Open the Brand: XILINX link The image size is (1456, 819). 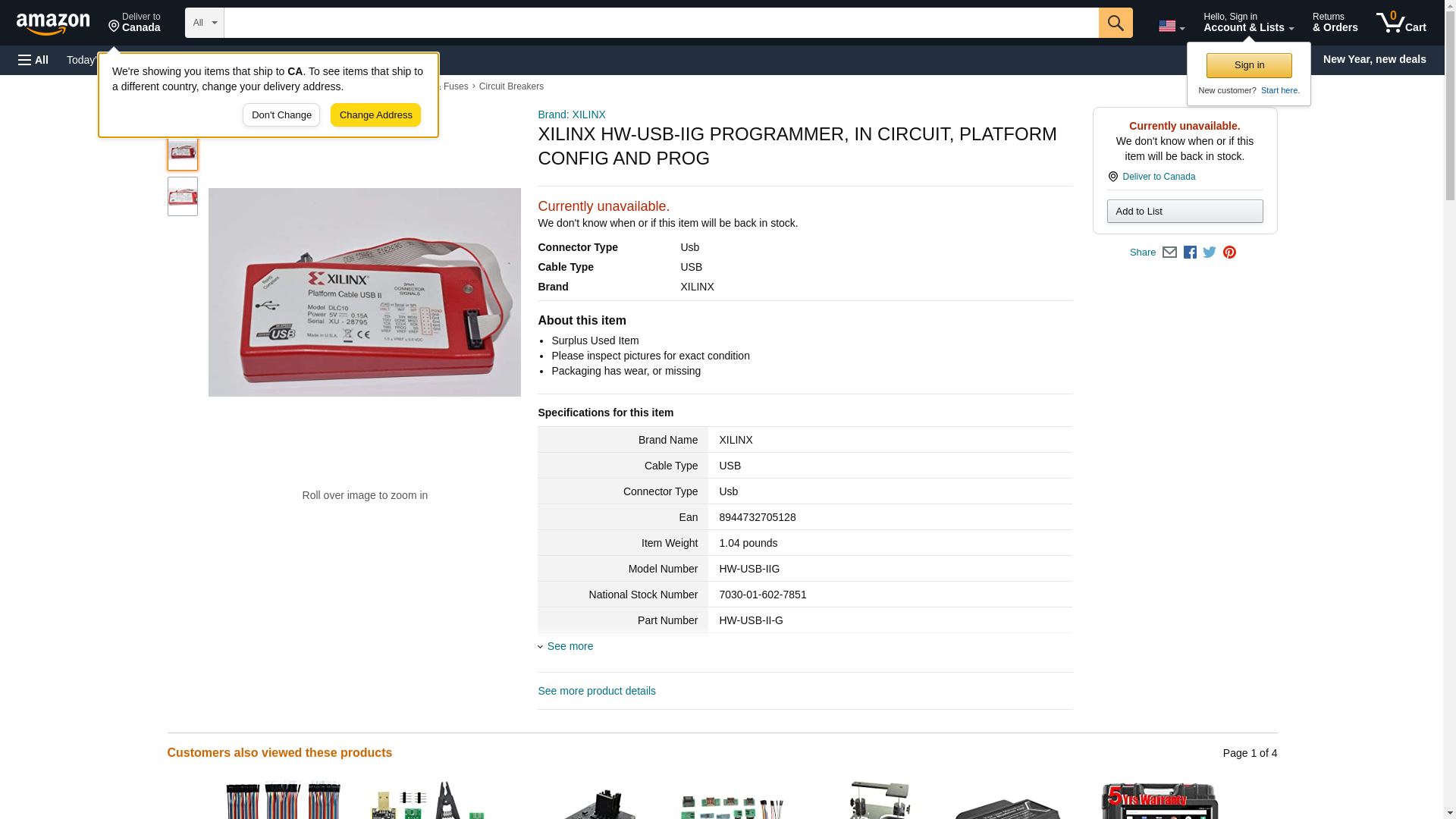tap(572, 115)
